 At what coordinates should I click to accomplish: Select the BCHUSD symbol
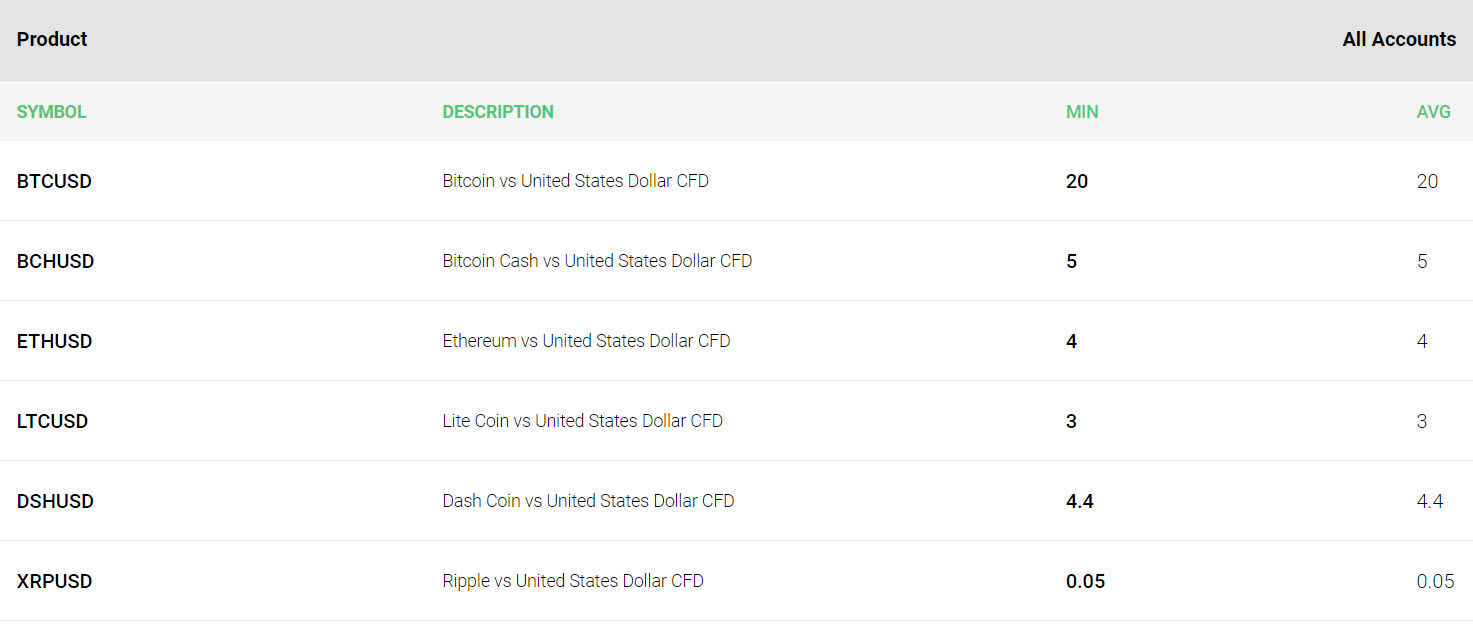(x=56, y=261)
